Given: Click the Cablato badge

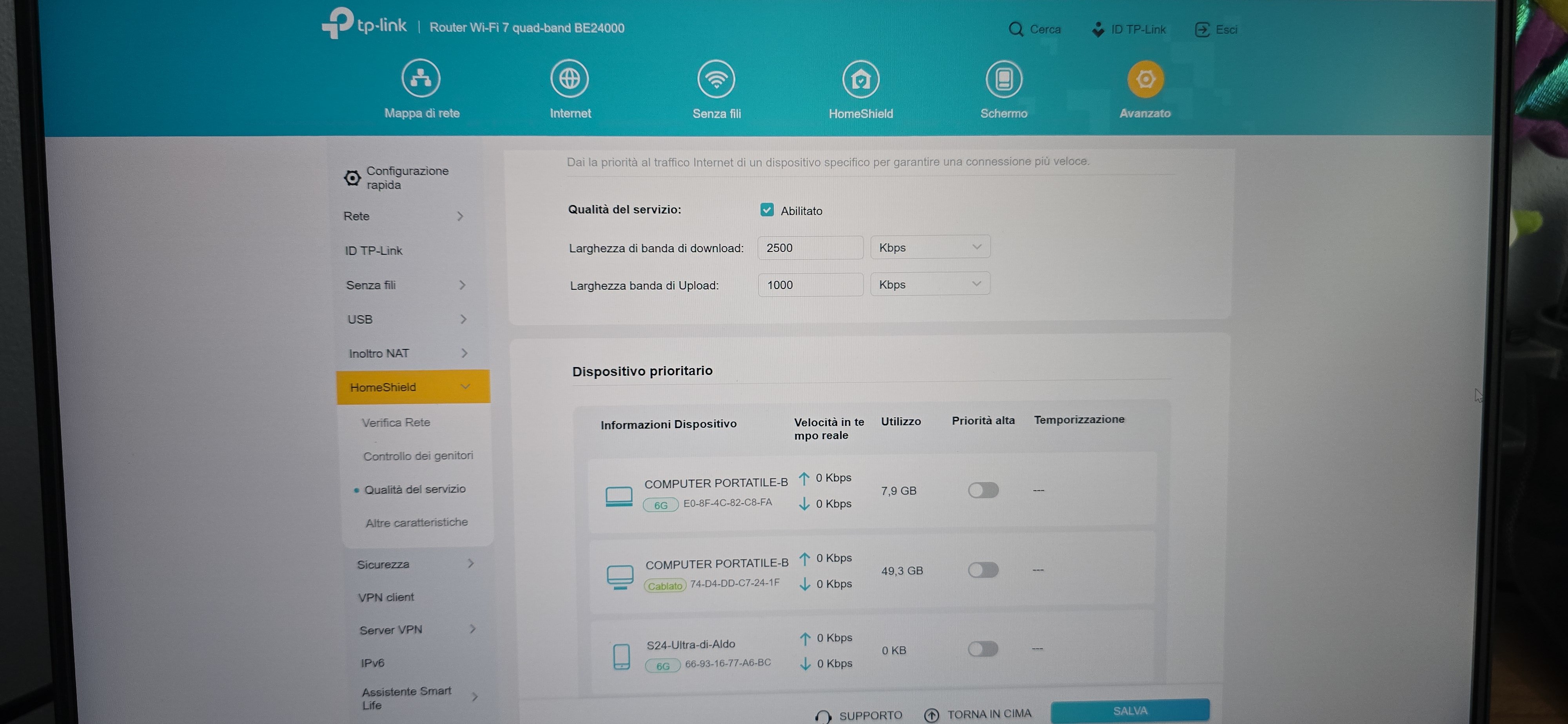Looking at the screenshot, I should coord(665,586).
